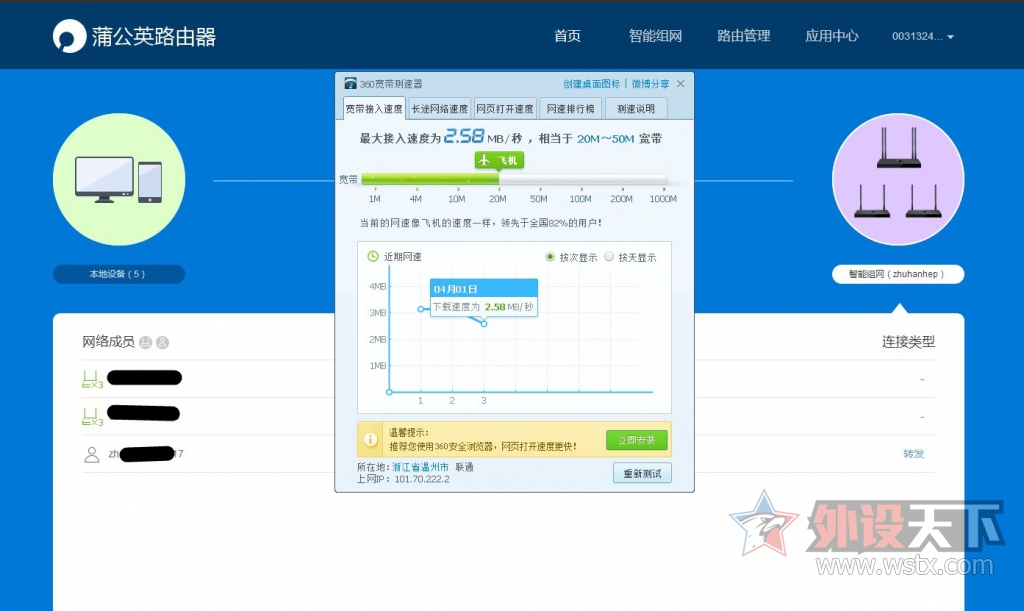Click the yellow 温馨提示 info icon
This screenshot has width=1024, height=611.
[370, 439]
